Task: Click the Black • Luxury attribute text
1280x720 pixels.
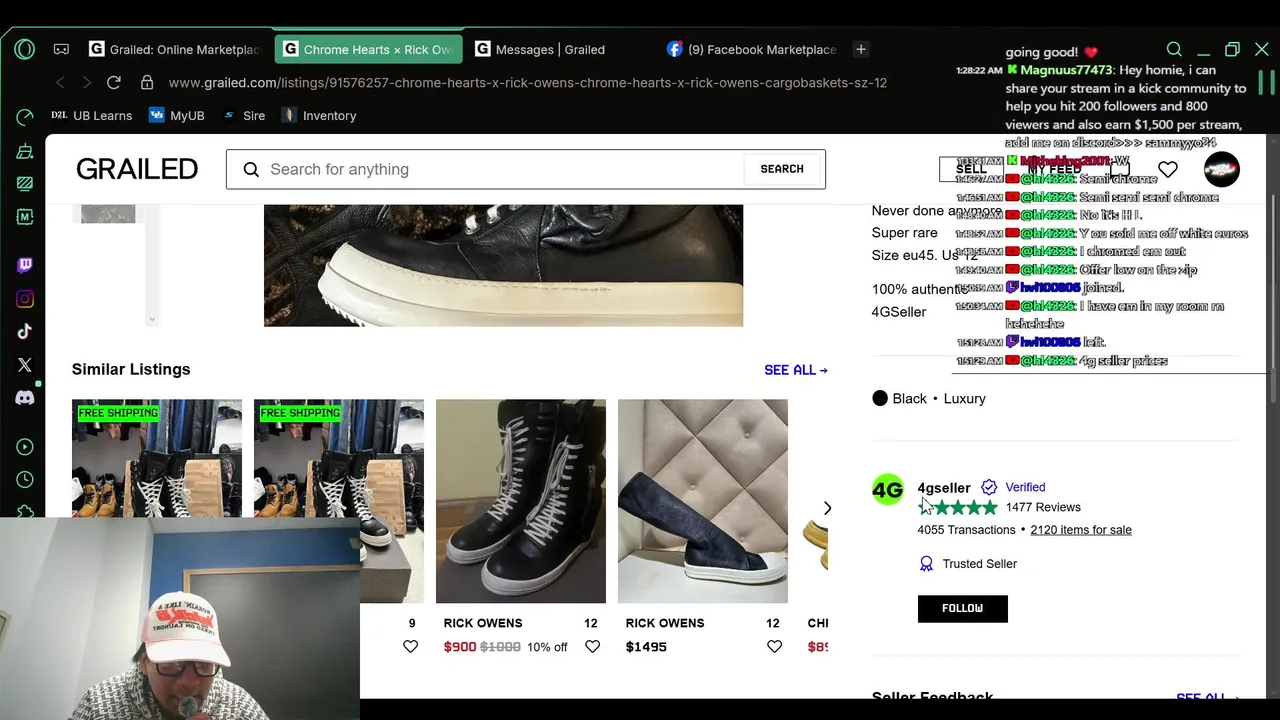Action: (x=939, y=398)
